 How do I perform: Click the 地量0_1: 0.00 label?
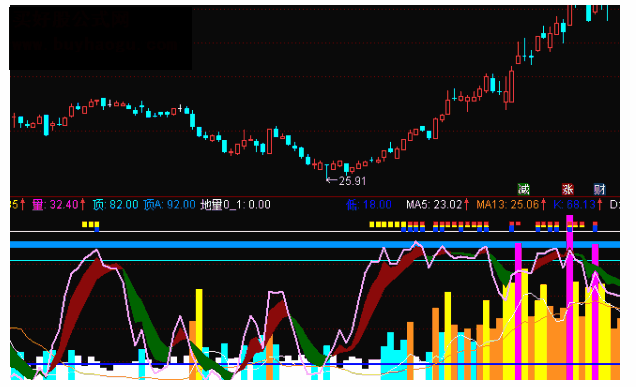(236, 204)
